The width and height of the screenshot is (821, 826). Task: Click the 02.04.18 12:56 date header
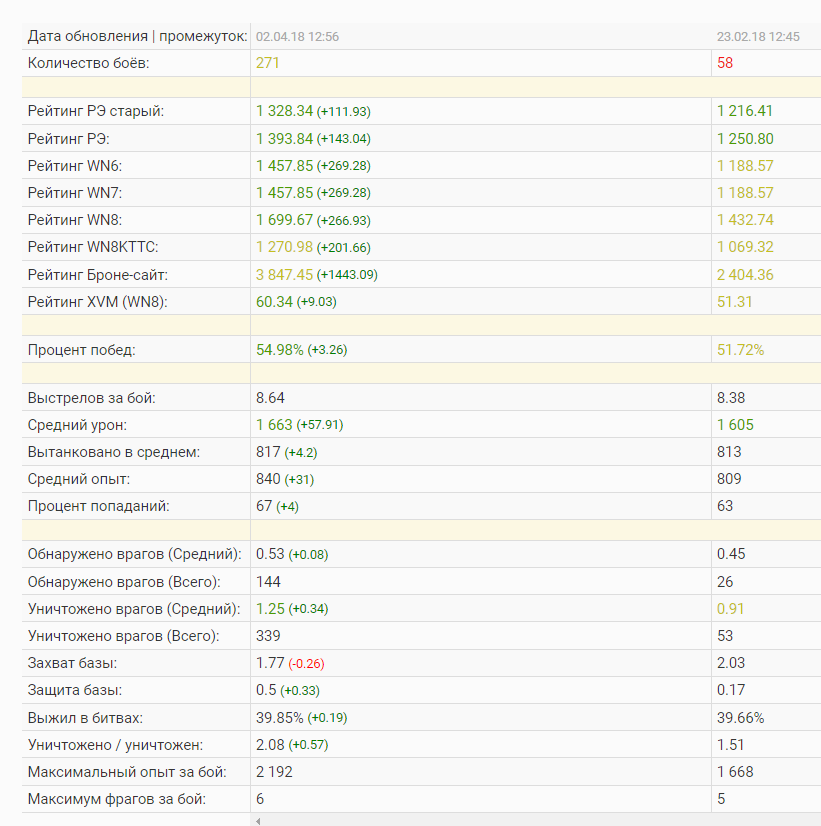tap(298, 36)
